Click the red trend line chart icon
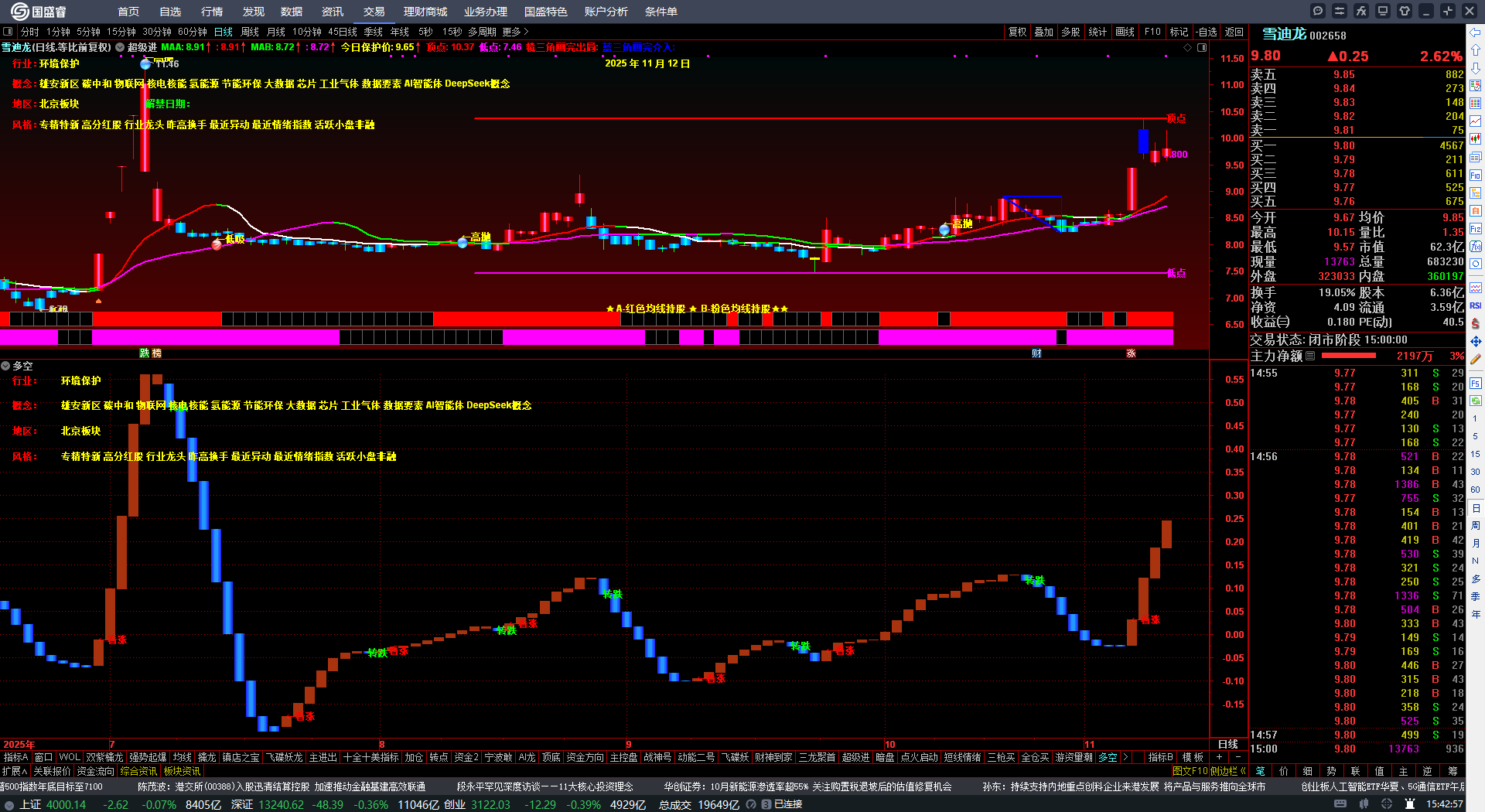 pyautogui.click(x=1476, y=121)
